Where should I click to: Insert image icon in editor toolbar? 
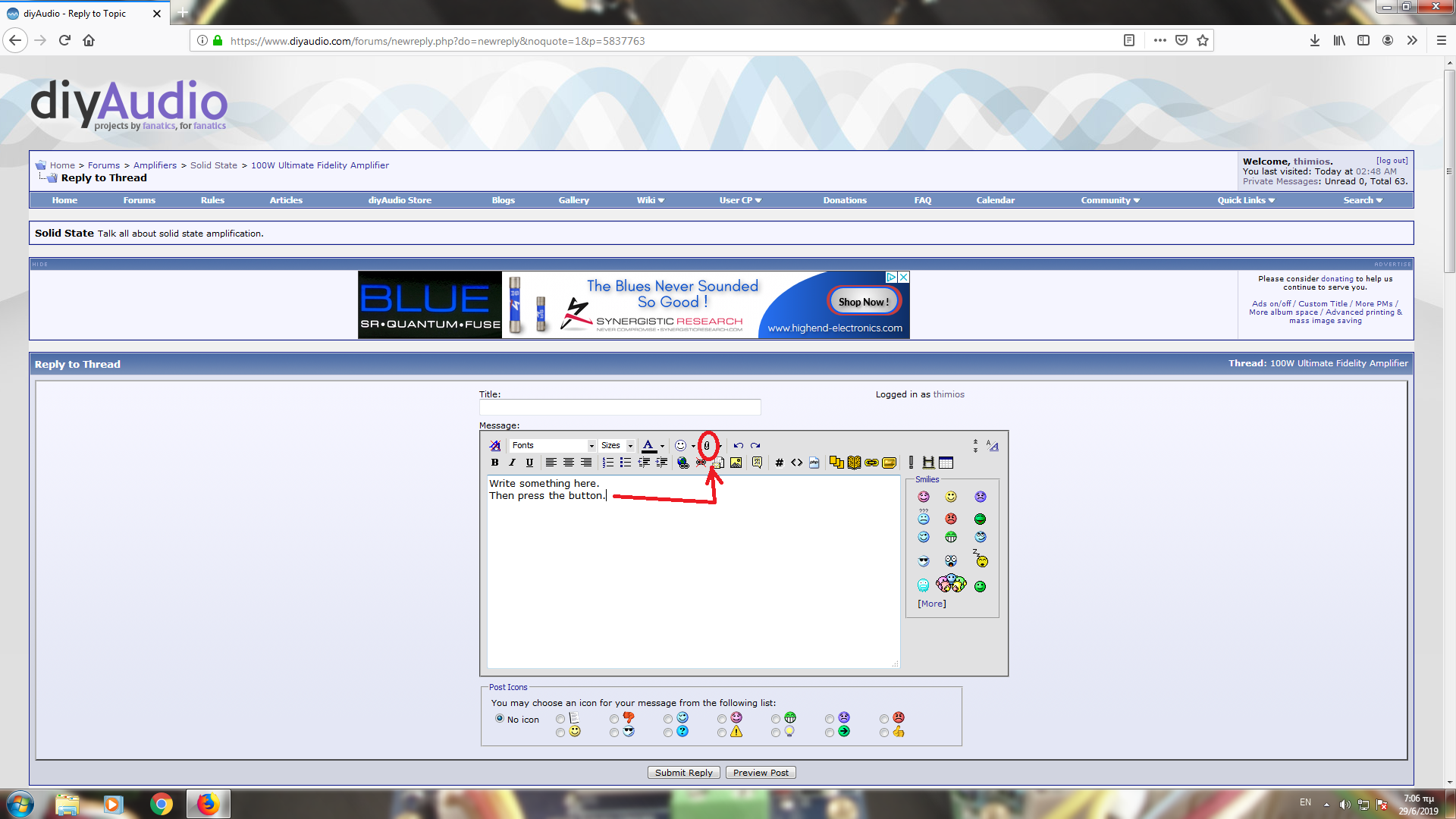pos(736,463)
